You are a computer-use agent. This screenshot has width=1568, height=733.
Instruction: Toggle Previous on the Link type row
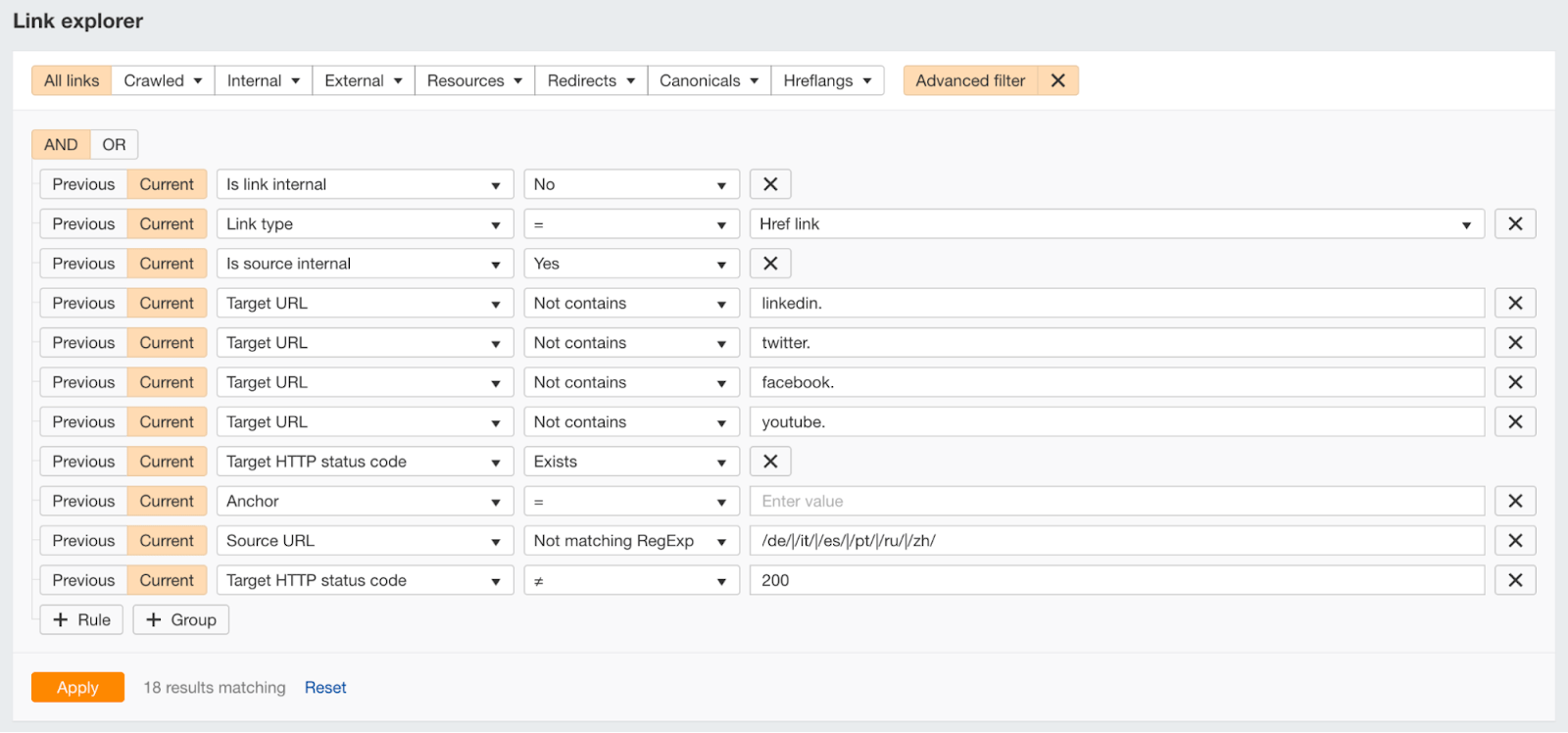click(83, 224)
